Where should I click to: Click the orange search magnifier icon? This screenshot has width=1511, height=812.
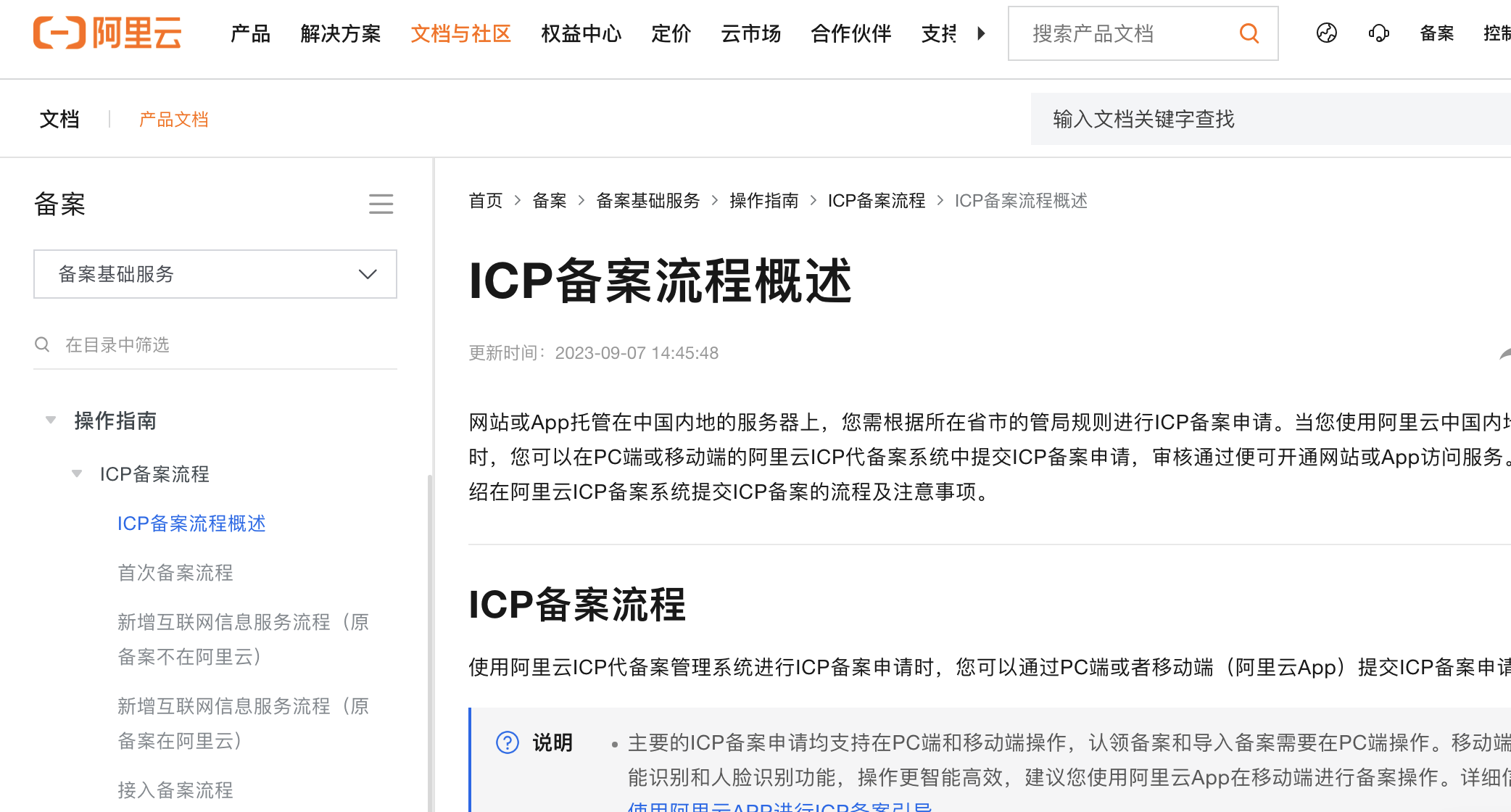point(1249,33)
